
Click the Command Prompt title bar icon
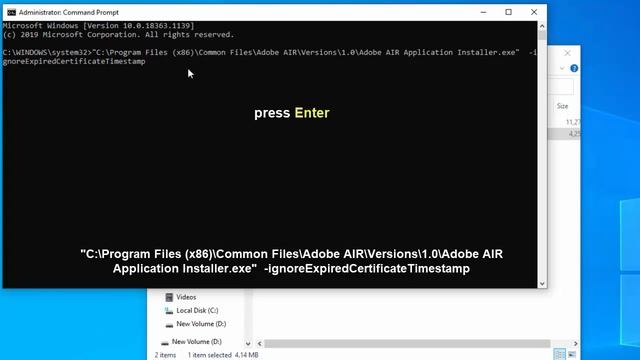11,13
